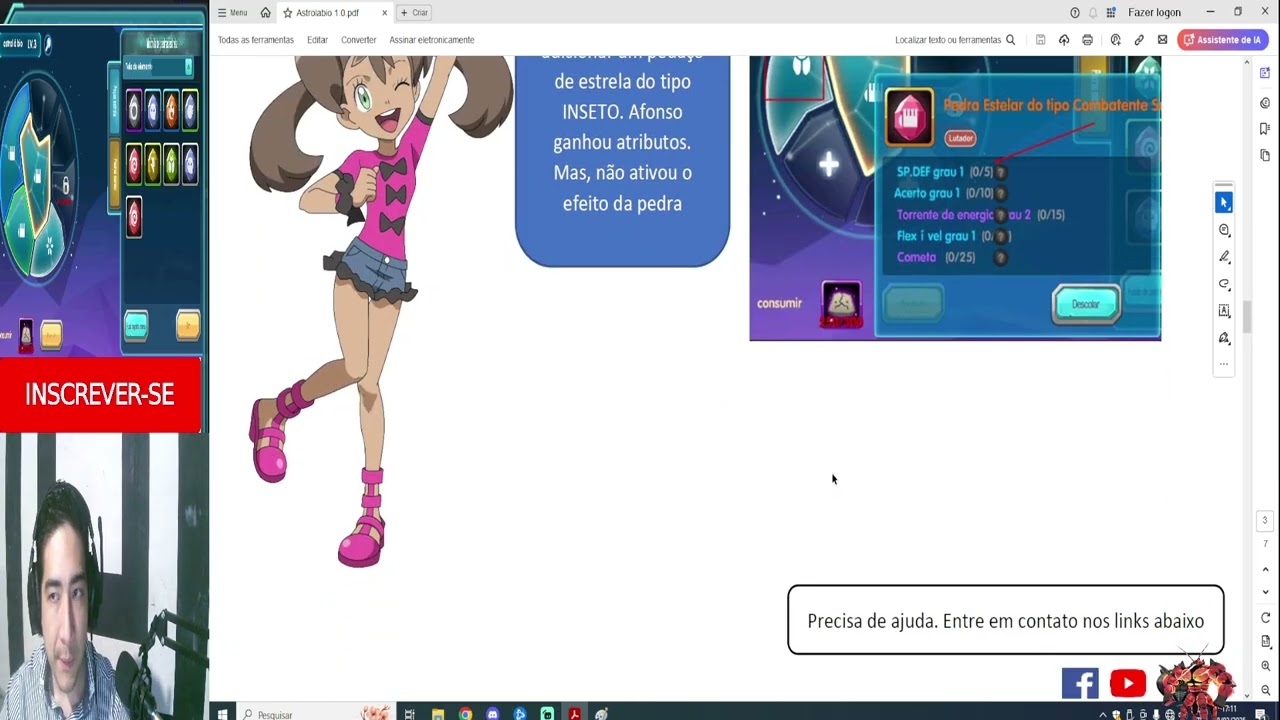The image size is (1280, 720).
Task: Select the freehand draw tool
Action: [x=1224, y=284]
